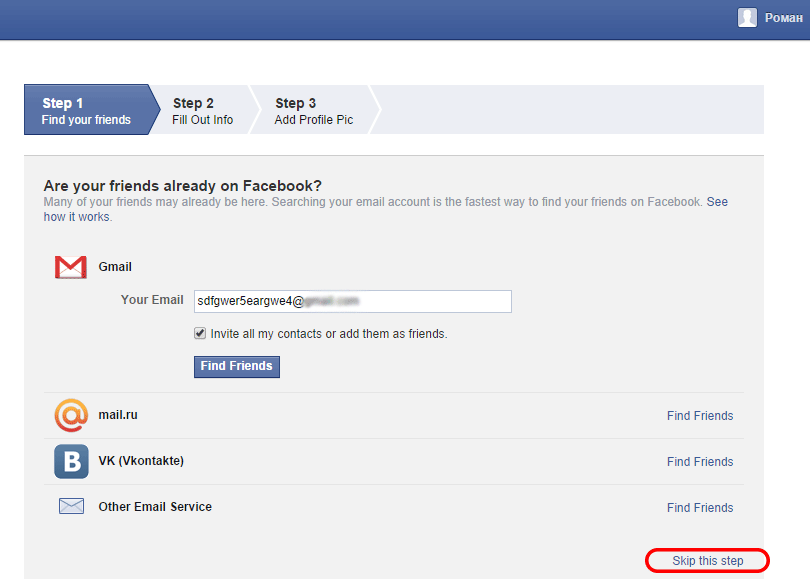Click the mail.ru label text
Image resolution: width=810 pixels, height=579 pixels.
(x=119, y=415)
